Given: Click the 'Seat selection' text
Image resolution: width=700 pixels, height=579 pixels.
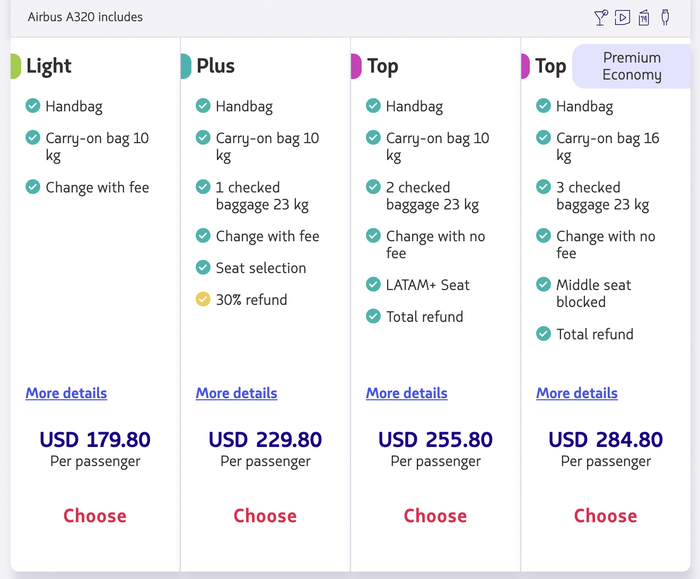Looking at the screenshot, I should [261, 268].
